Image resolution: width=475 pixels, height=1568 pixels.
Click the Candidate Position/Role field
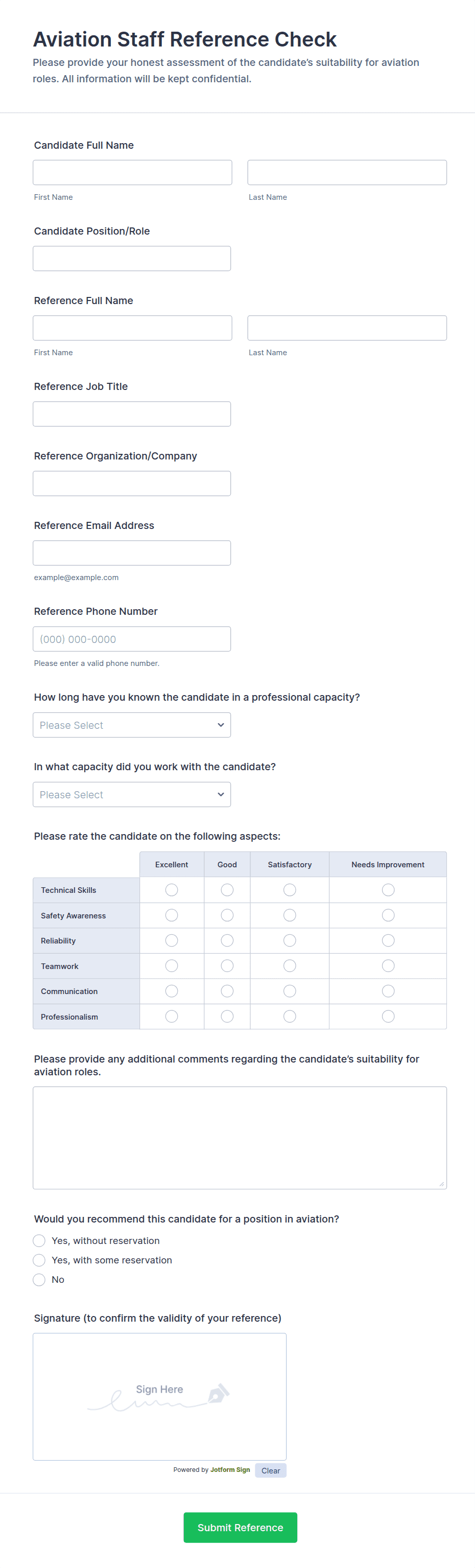point(131,259)
